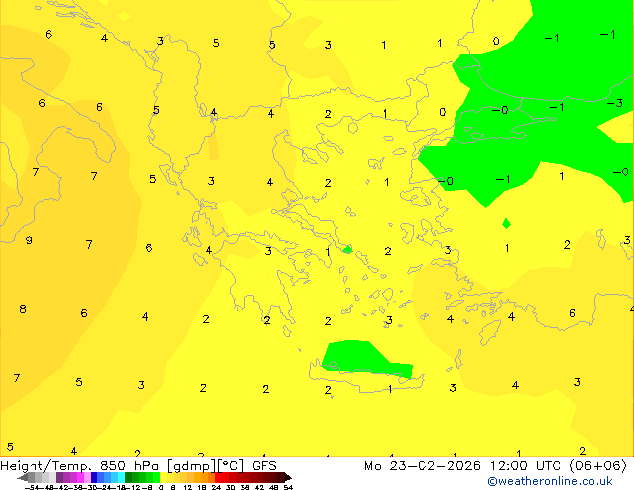
Task: Click the '[gdmp]' unit label
Action: [x=192, y=466]
